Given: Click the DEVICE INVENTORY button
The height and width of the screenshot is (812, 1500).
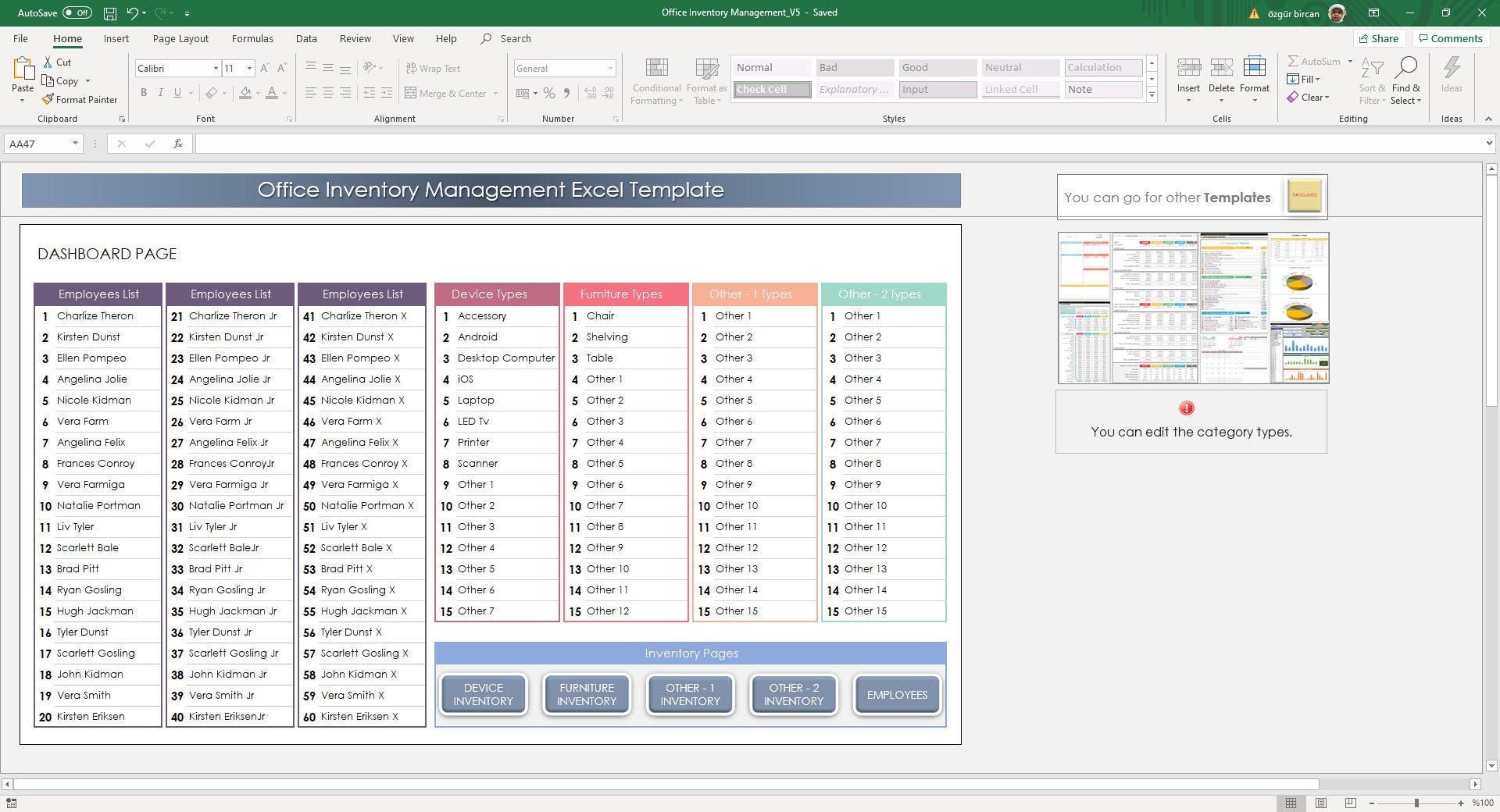Looking at the screenshot, I should 483,694.
